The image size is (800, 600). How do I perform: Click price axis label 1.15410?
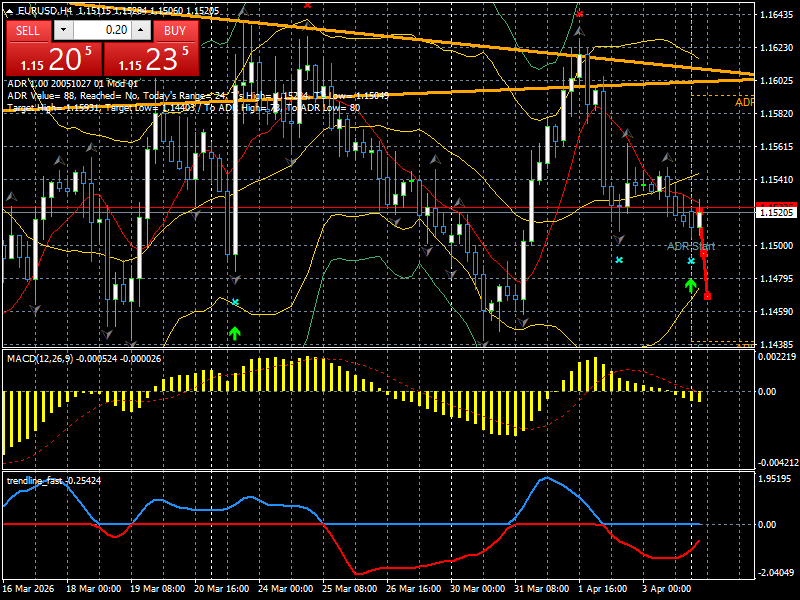click(777, 180)
